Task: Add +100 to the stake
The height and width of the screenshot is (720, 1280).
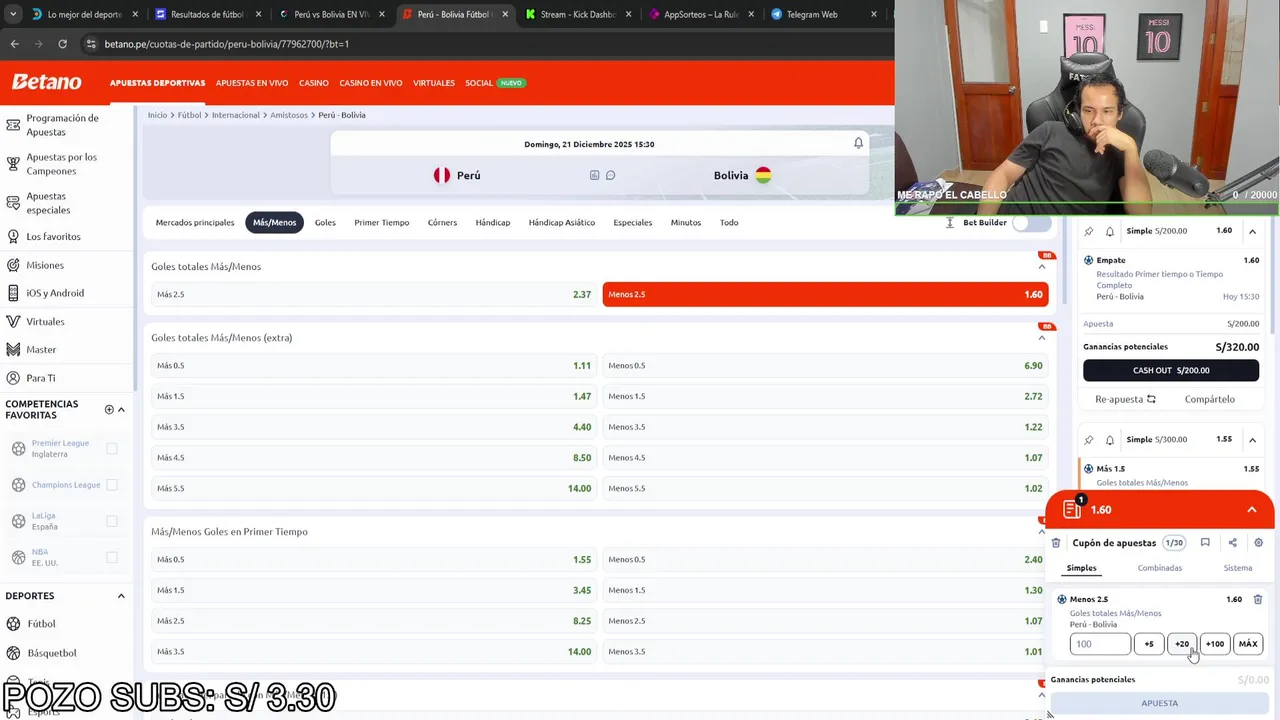Action: tap(1215, 644)
